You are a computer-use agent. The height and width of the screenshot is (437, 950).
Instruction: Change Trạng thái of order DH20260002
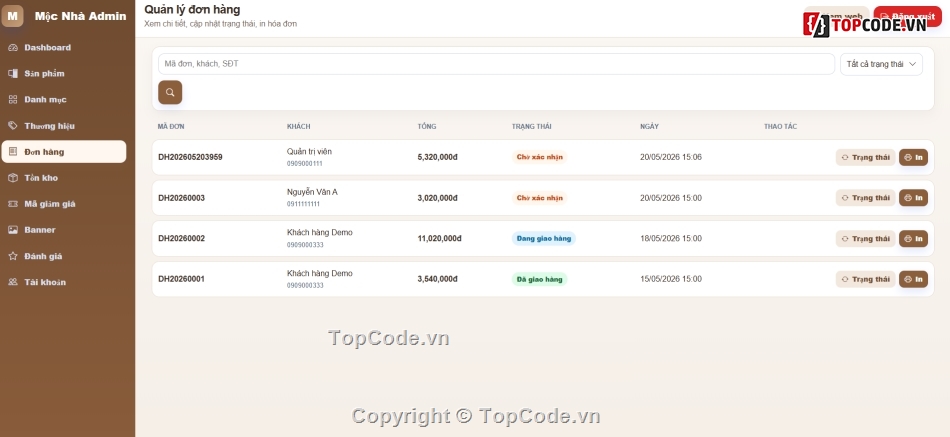pos(865,239)
